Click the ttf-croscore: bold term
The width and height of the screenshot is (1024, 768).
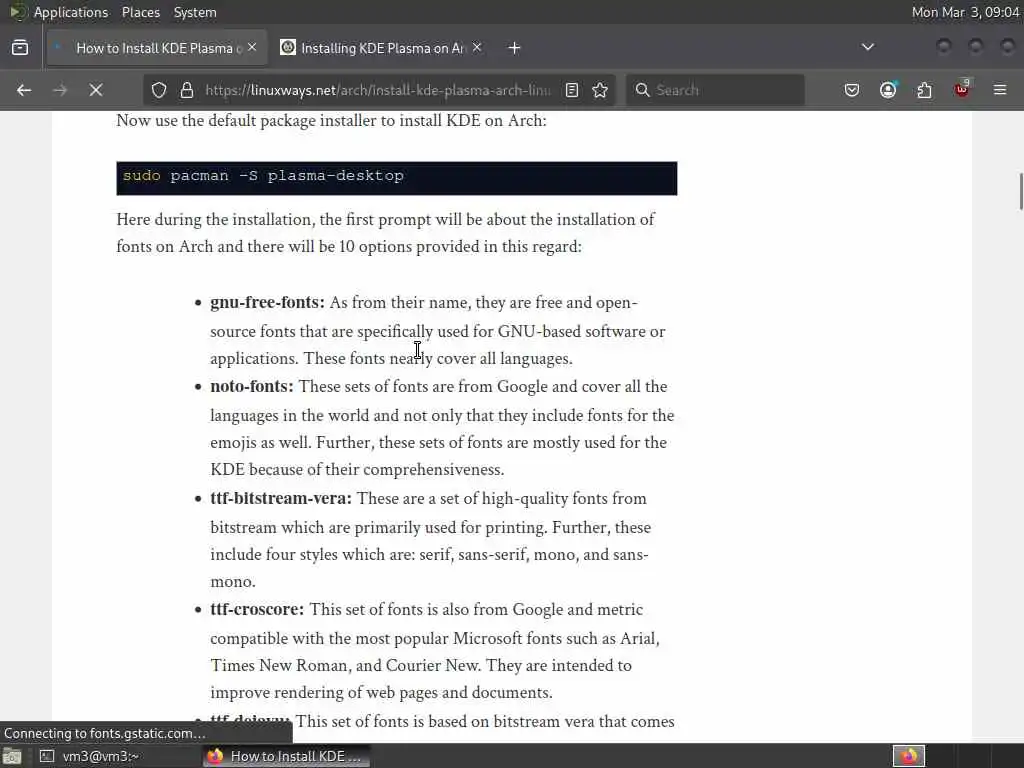pos(257,609)
